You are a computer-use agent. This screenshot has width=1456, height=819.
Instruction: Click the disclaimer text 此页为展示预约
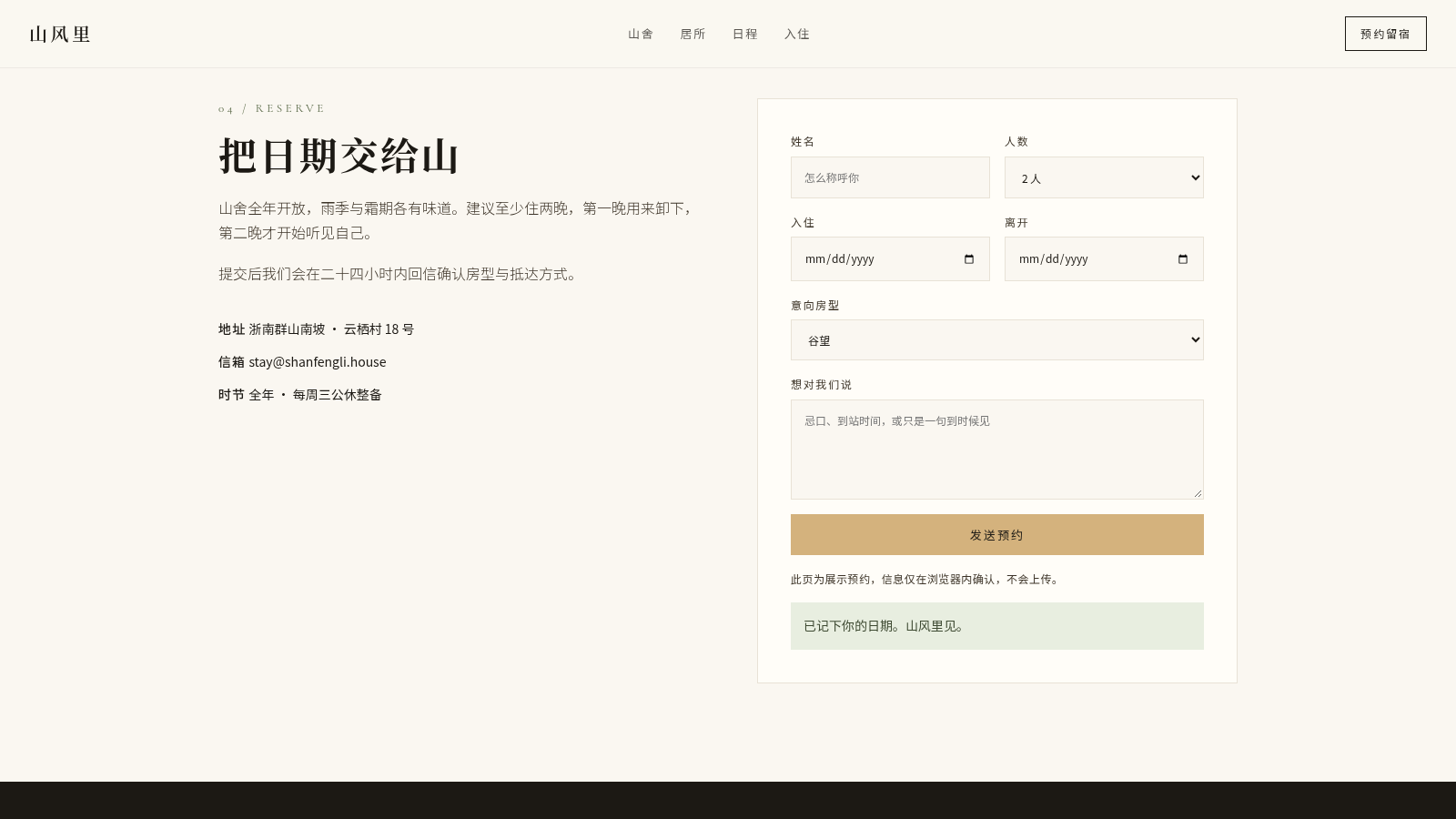925,580
